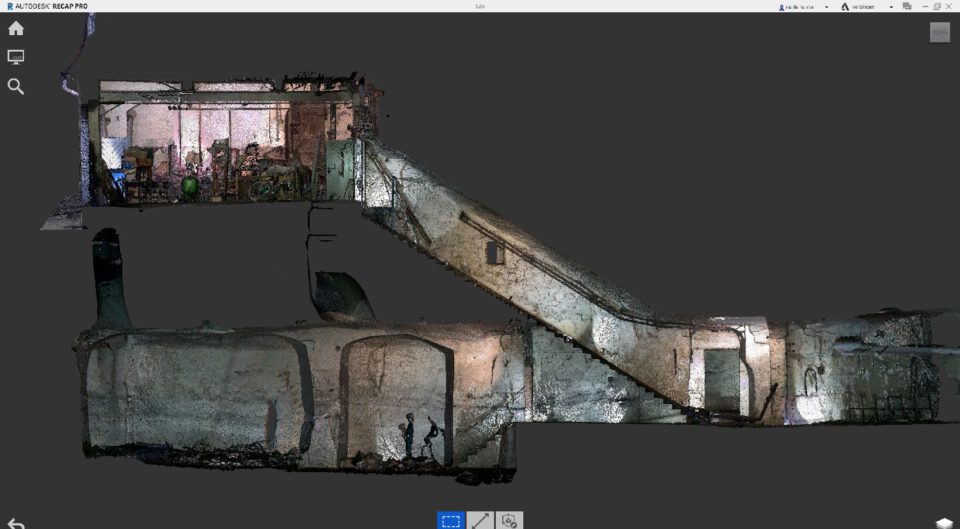Open the Project Navigator layers icon

(x=944, y=523)
